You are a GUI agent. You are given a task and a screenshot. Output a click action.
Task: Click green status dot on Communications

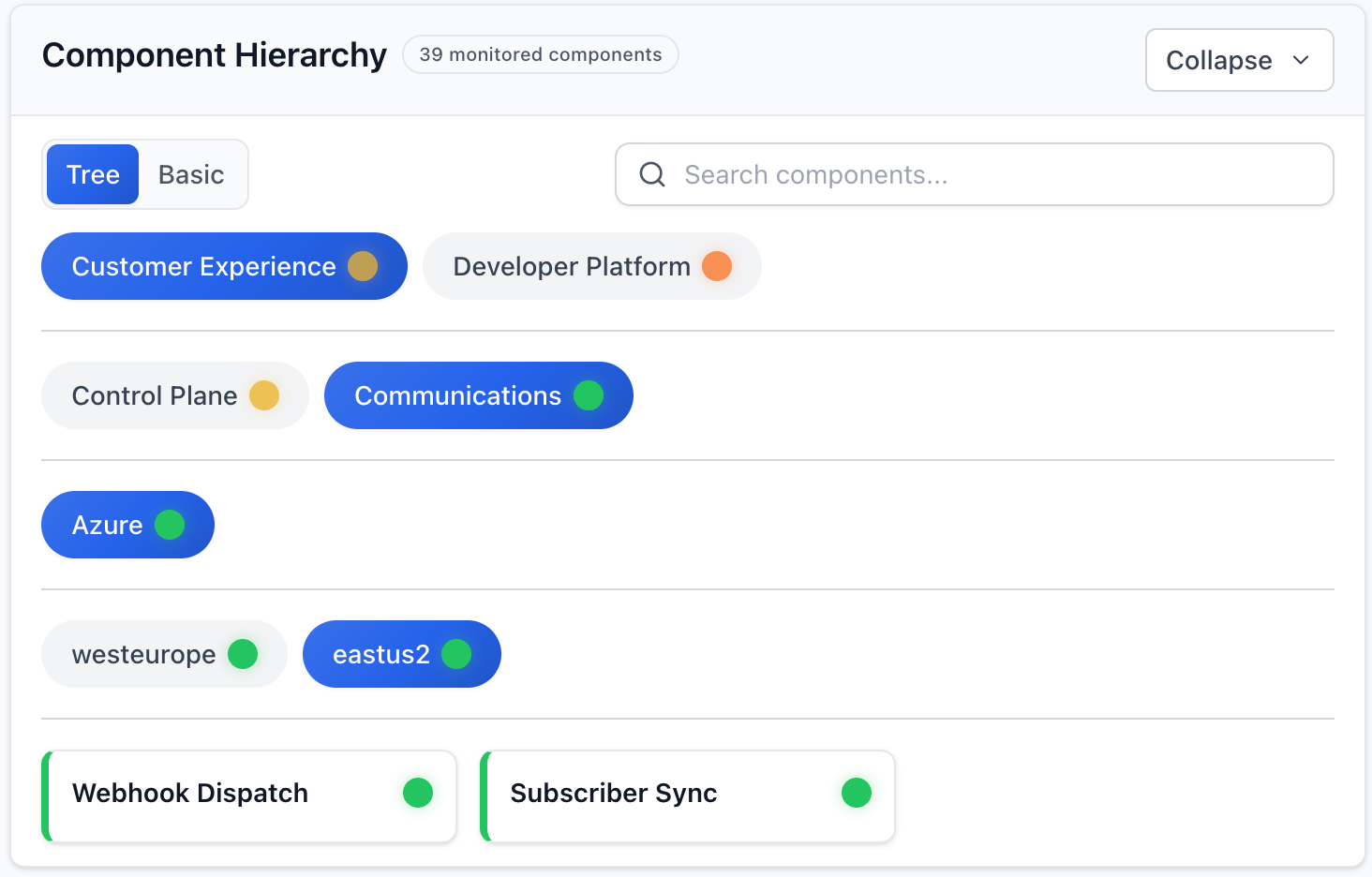point(589,395)
